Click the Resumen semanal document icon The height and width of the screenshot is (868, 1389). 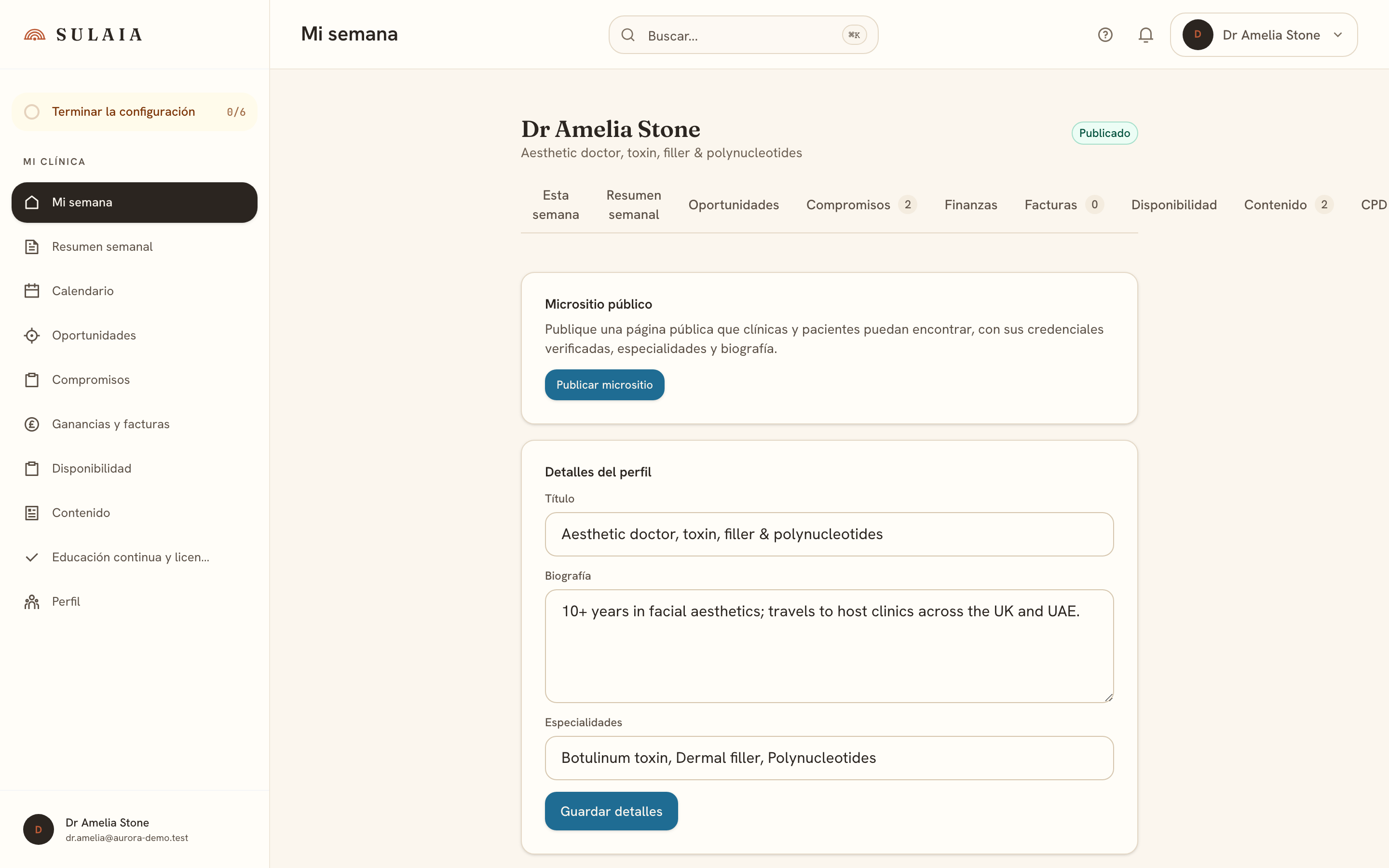pyautogui.click(x=32, y=247)
